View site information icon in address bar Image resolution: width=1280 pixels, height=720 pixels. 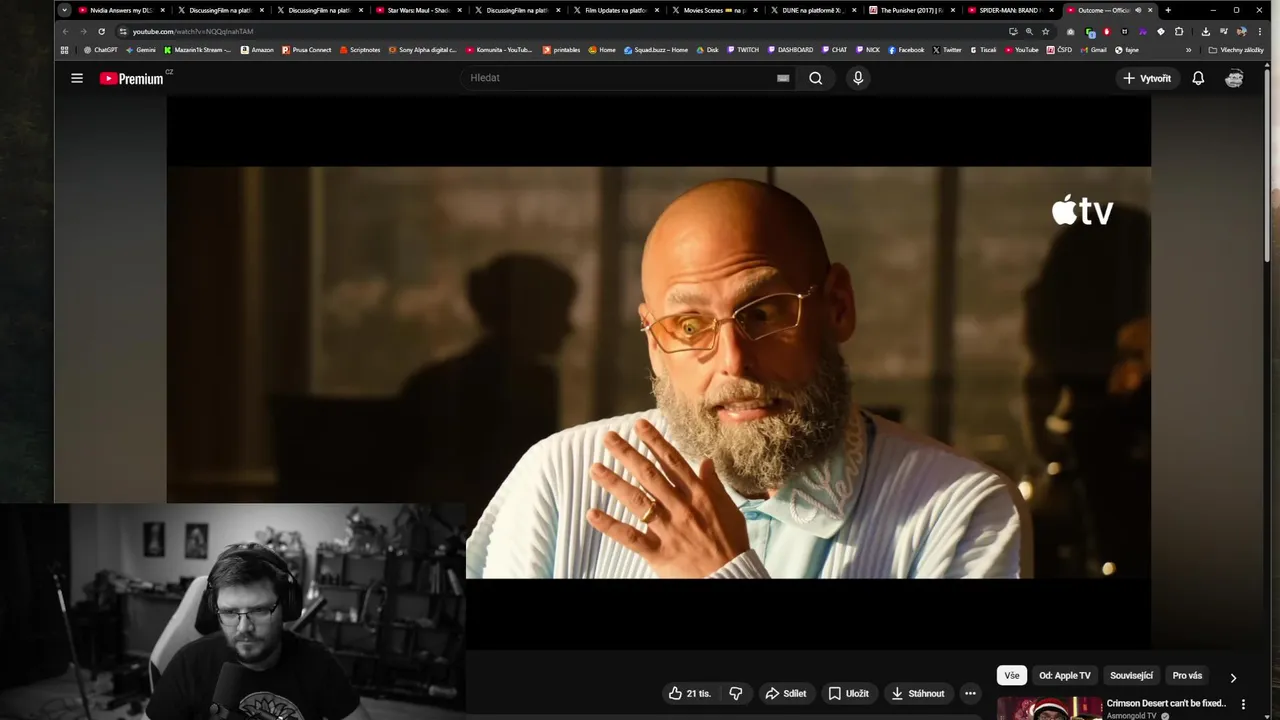pyautogui.click(x=123, y=31)
